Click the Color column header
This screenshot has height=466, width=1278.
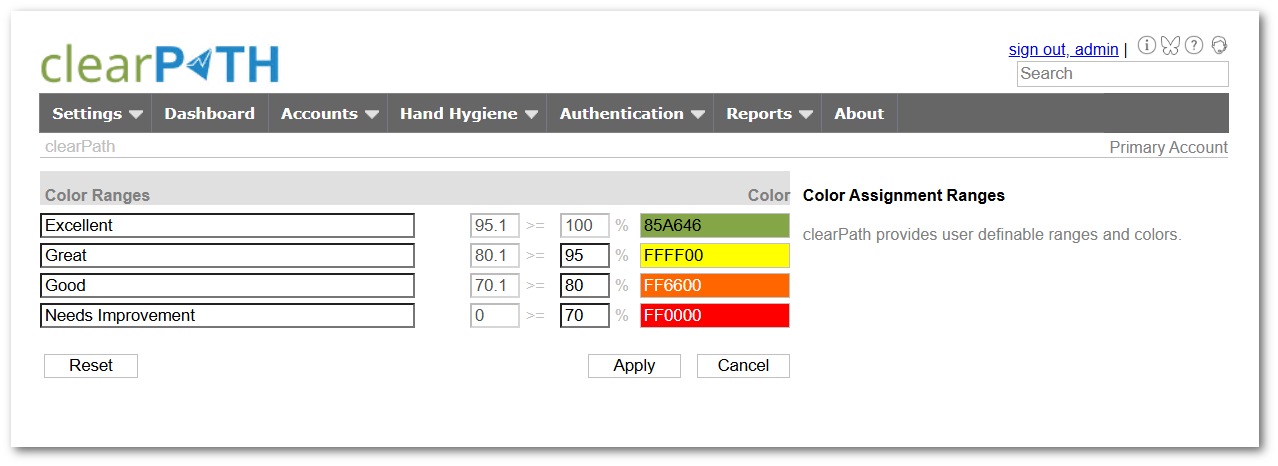point(768,195)
